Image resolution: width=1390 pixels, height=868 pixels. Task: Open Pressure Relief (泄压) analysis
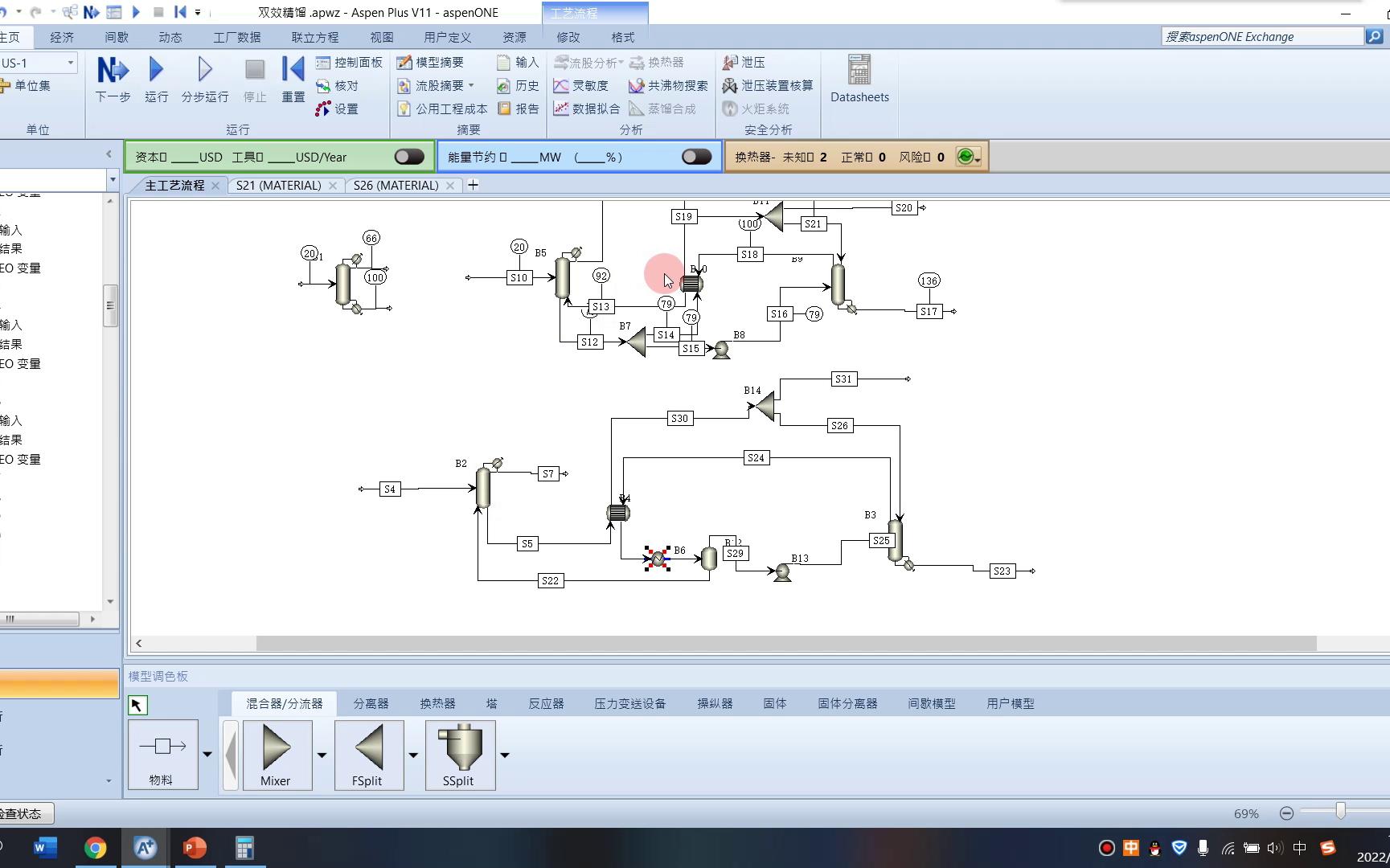pyautogui.click(x=744, y=62)
